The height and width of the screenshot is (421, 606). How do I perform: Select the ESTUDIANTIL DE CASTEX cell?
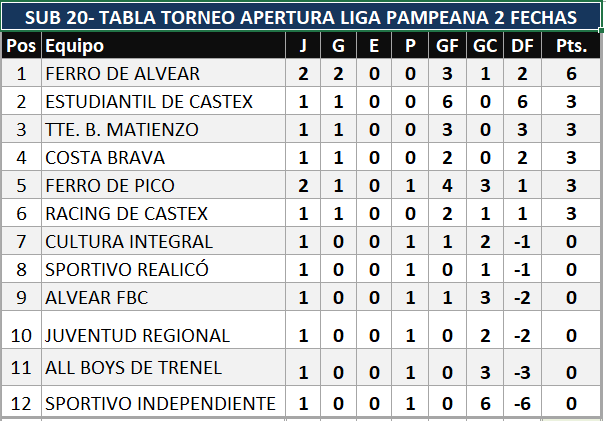(163, 101)
